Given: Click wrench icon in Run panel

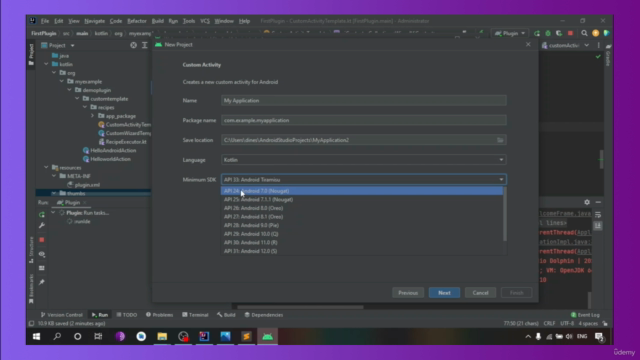Looking at the screenshot, I should click(42, 225).
